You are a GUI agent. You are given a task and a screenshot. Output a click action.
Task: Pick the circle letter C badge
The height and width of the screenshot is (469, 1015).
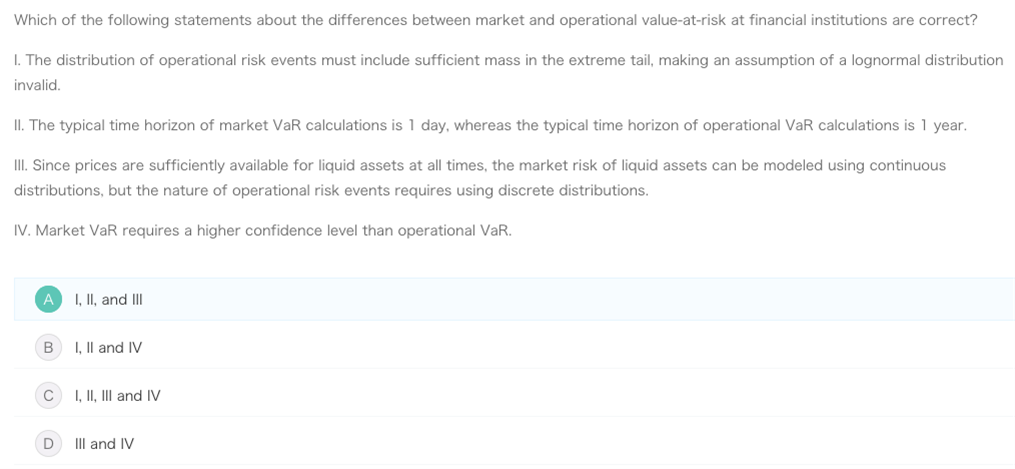(48, 395)
